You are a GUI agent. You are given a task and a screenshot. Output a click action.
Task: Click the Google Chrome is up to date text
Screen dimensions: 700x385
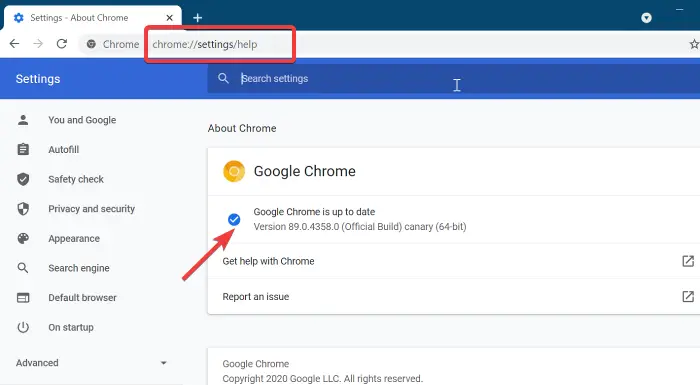[314, 212]
